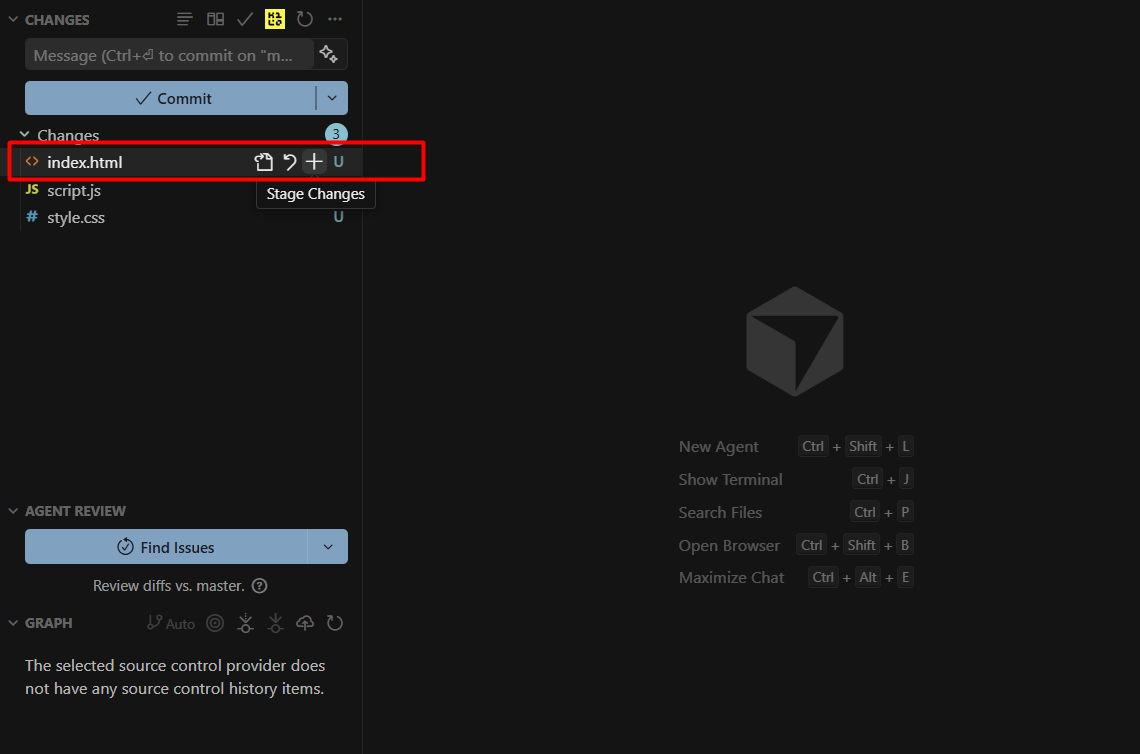1140x754 pixels.
Task: Refresh the Changes source control panel
Action: coord(305,20)
